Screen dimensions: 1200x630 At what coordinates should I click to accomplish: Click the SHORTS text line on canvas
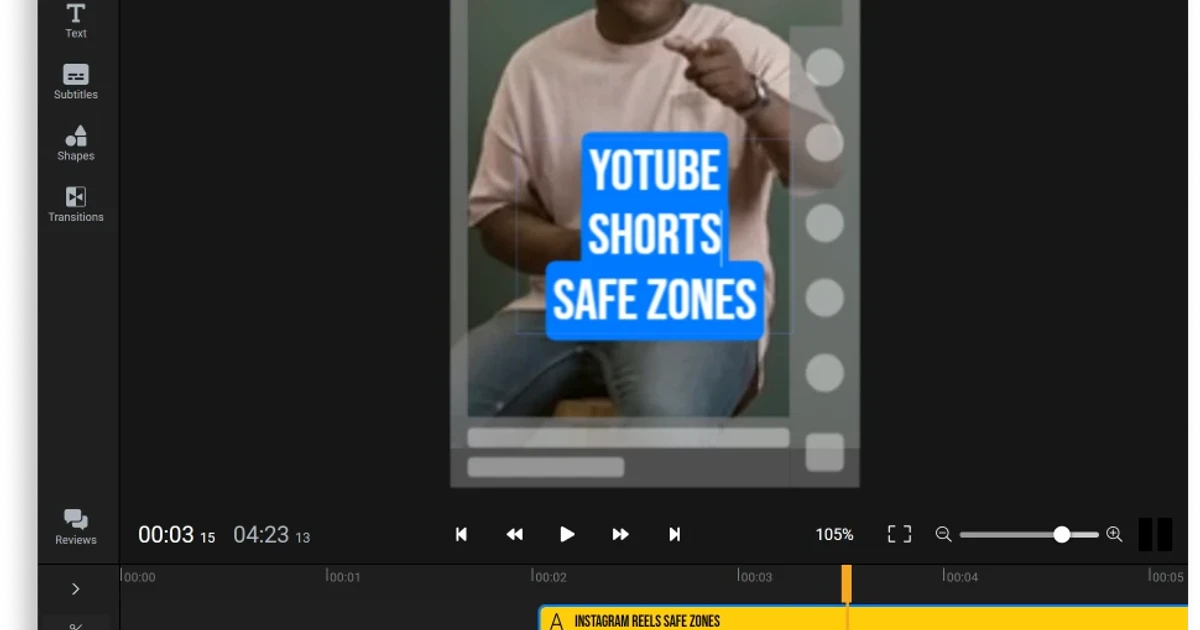654,235
